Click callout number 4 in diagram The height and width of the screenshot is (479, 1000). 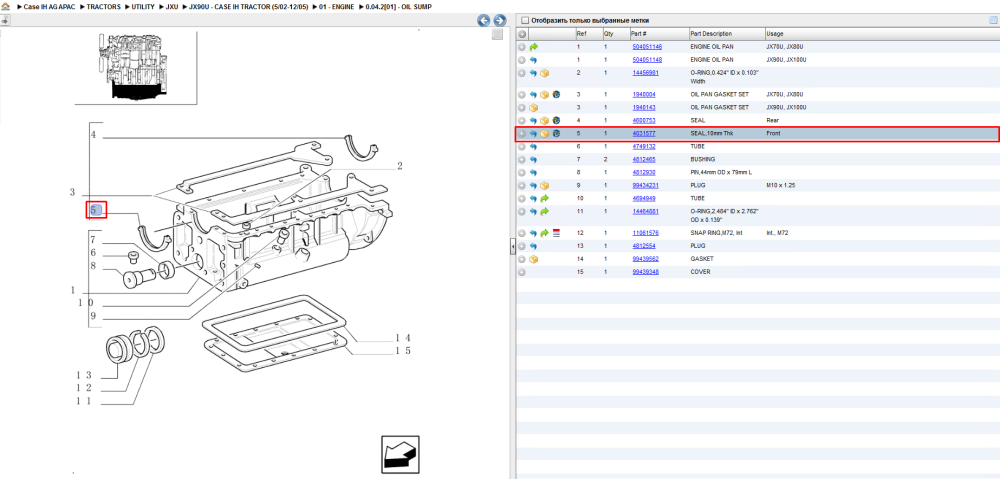point(92,135)
